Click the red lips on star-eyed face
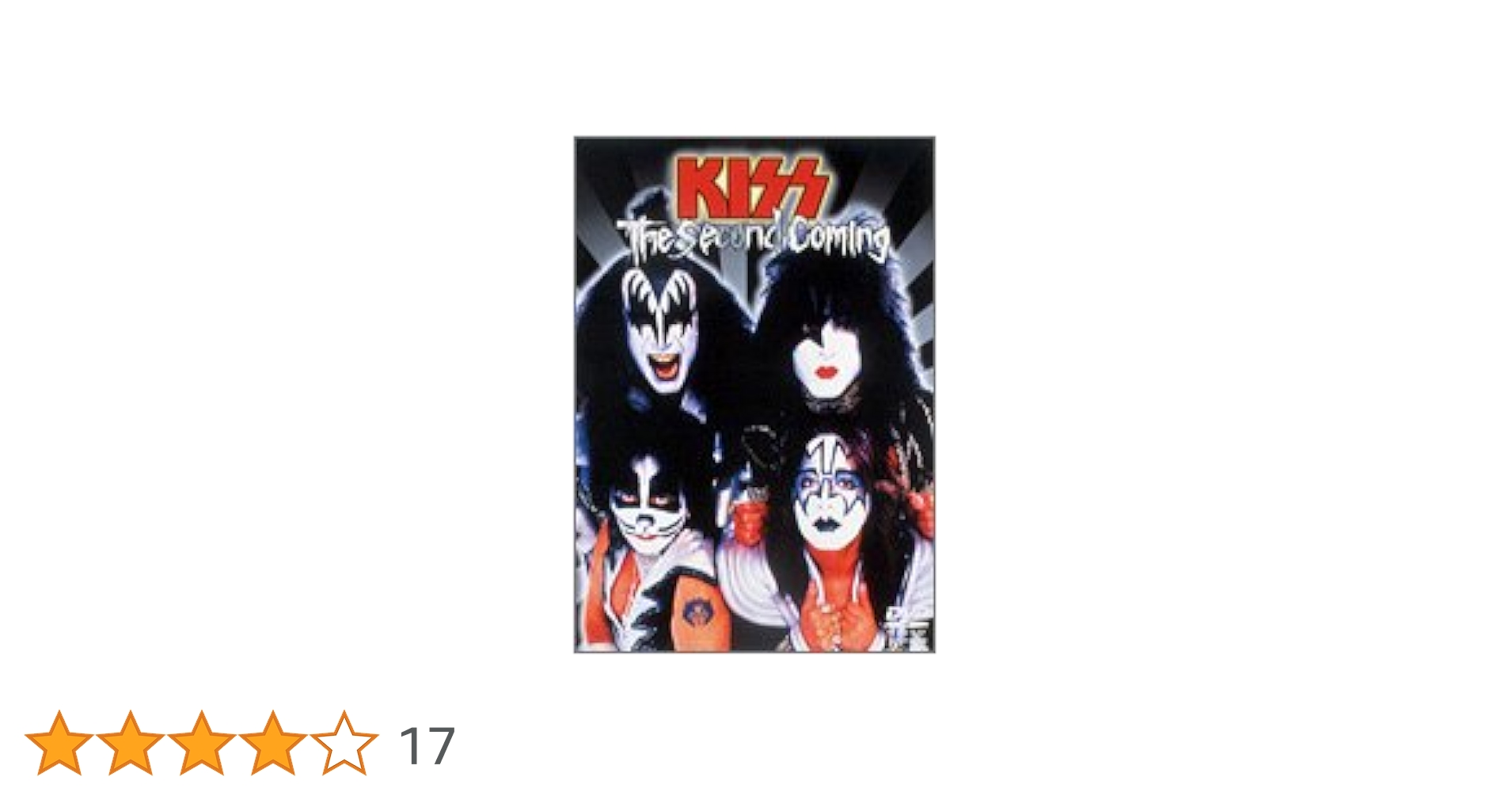The height and width of the screenshot is (792, 1512). pos(826,371)
